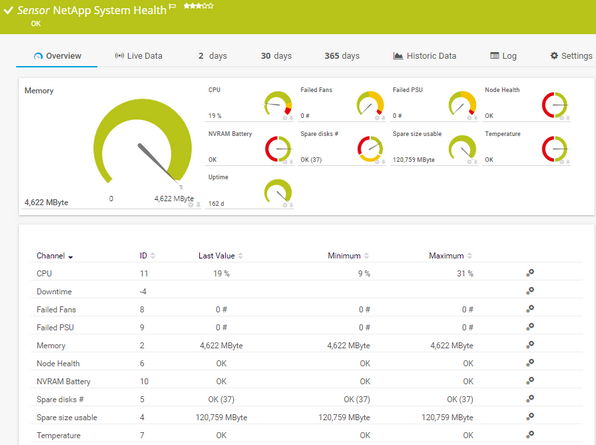Open settings gear for Spare size usable row
Image resolution: width=596 pixels, height=445 pixels.
tap(530, 416)
